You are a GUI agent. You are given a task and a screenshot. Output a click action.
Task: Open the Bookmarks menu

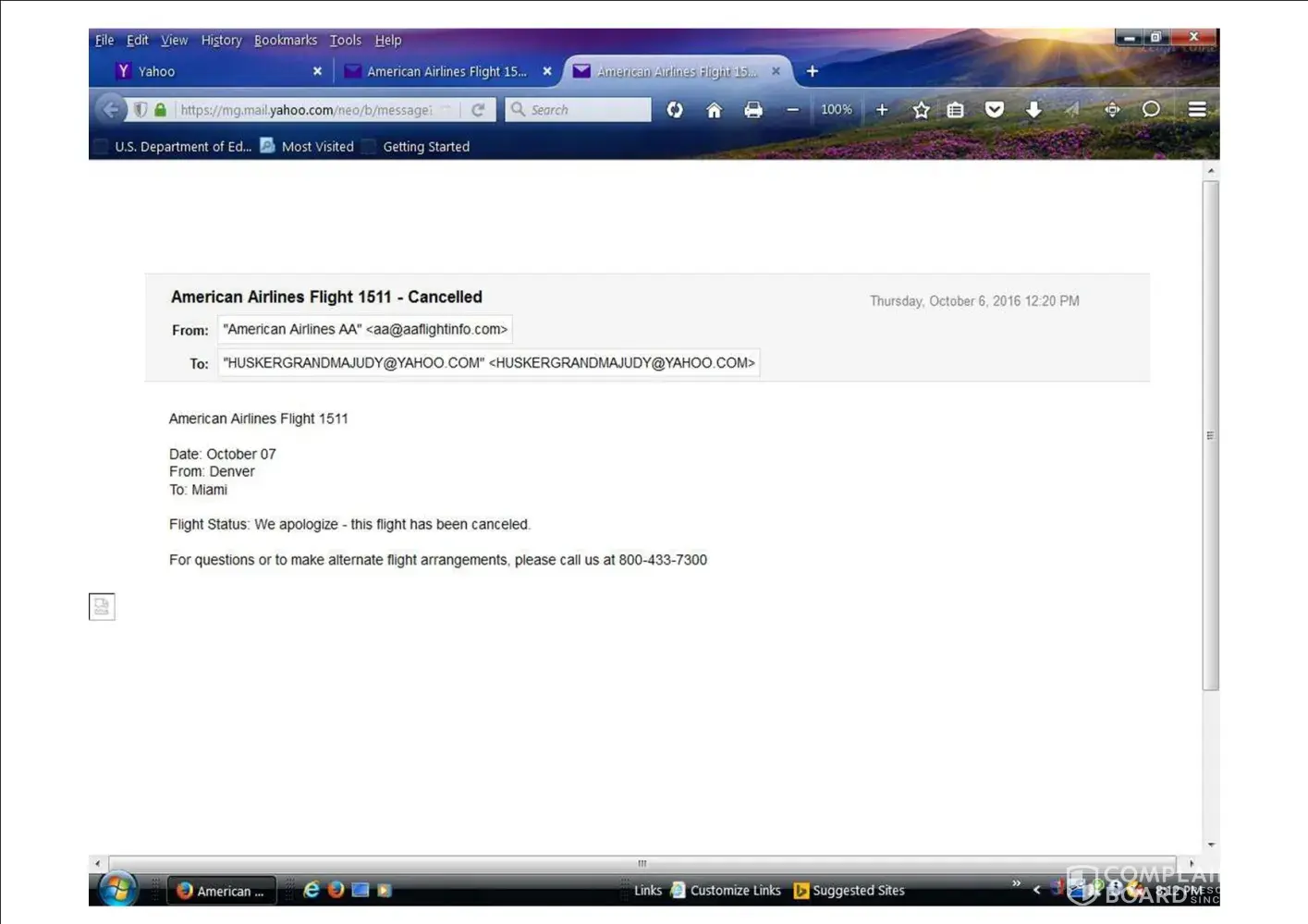286,41
